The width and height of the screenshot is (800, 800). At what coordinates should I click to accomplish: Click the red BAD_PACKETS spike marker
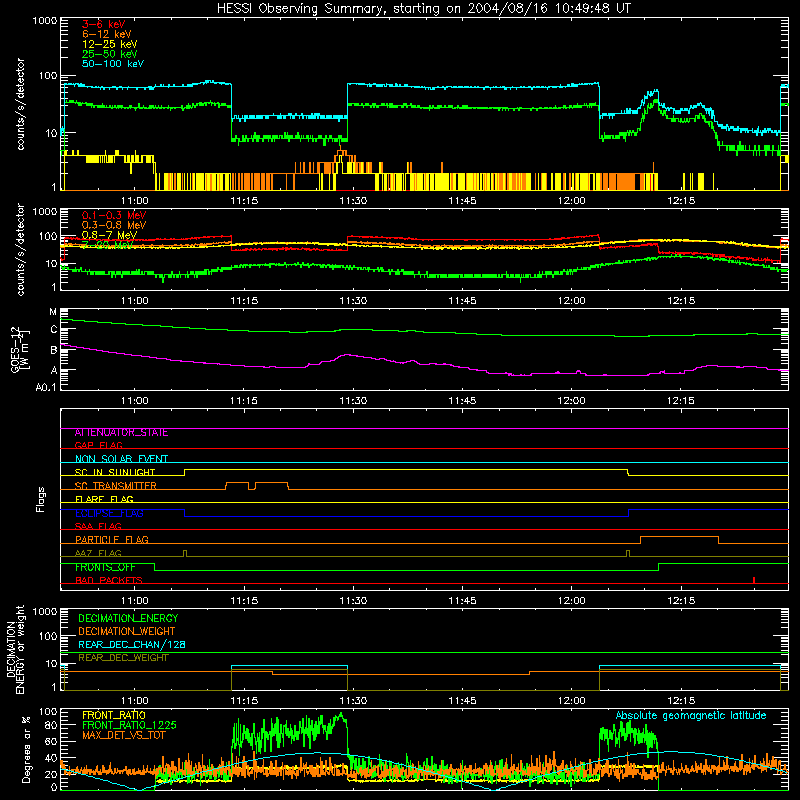[x=754, y=580]
